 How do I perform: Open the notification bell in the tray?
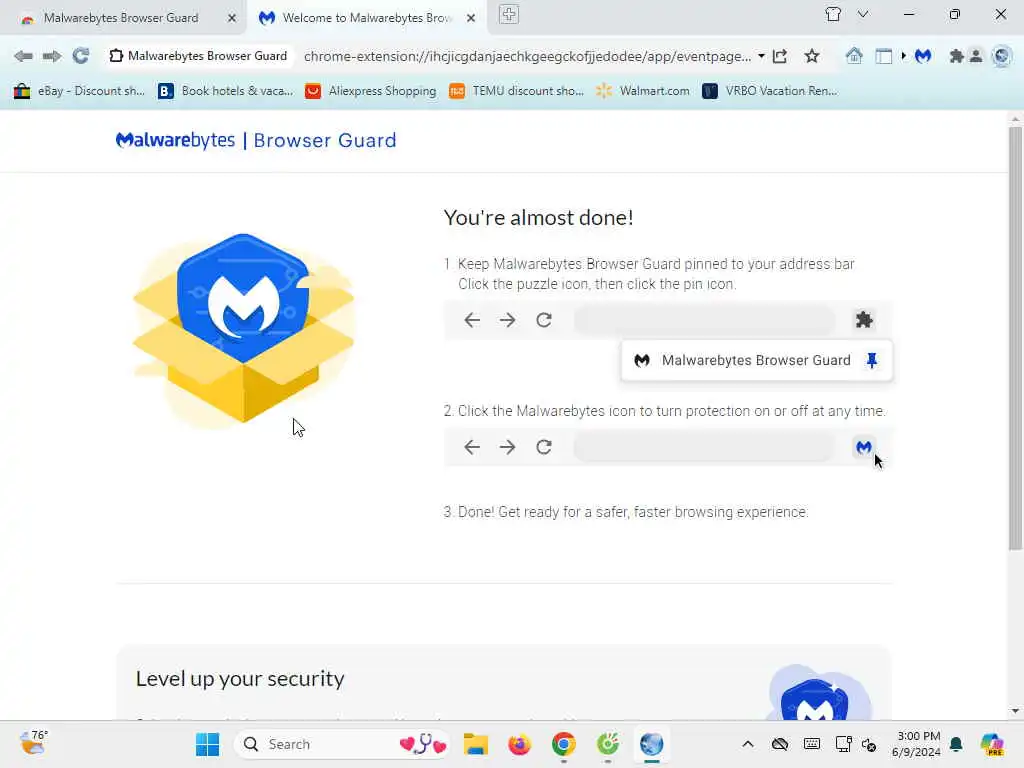click(x=957, y=744)
